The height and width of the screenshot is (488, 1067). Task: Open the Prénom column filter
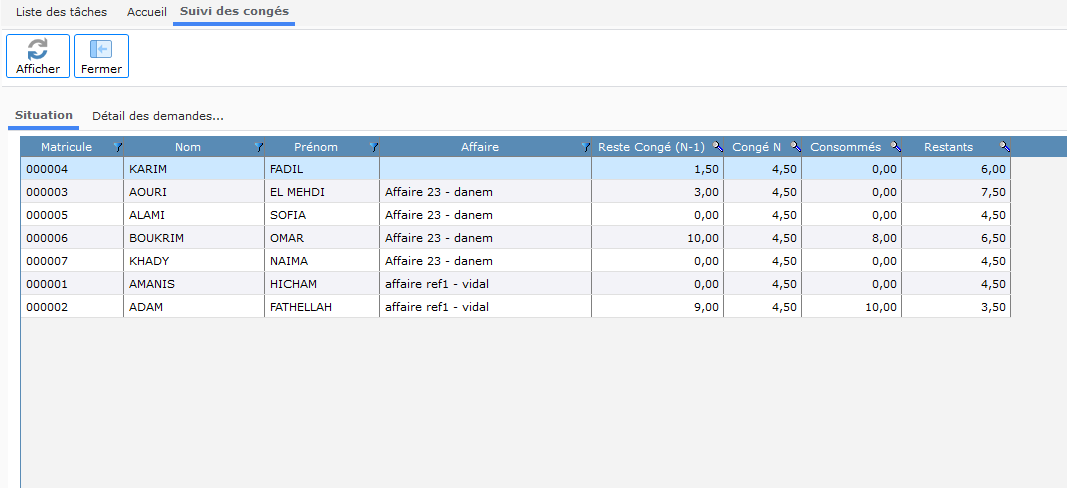click(x=373, y=147)
